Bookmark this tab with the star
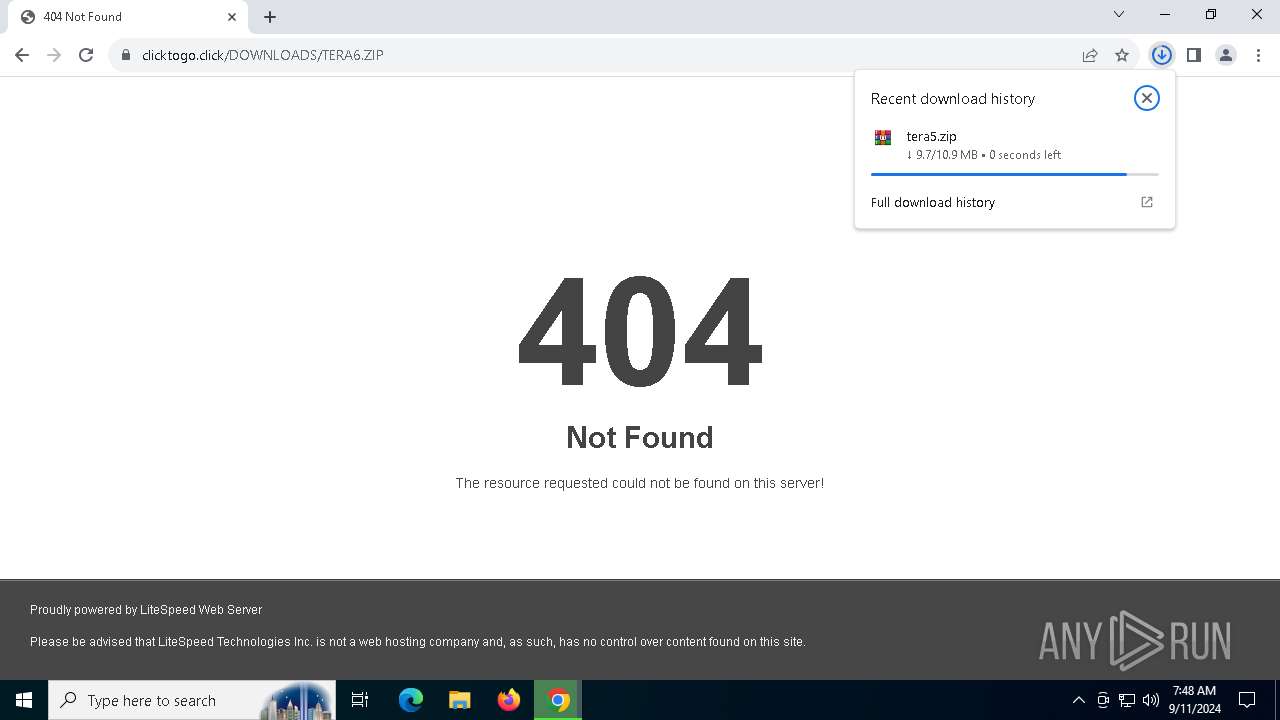 [1122, 55]
